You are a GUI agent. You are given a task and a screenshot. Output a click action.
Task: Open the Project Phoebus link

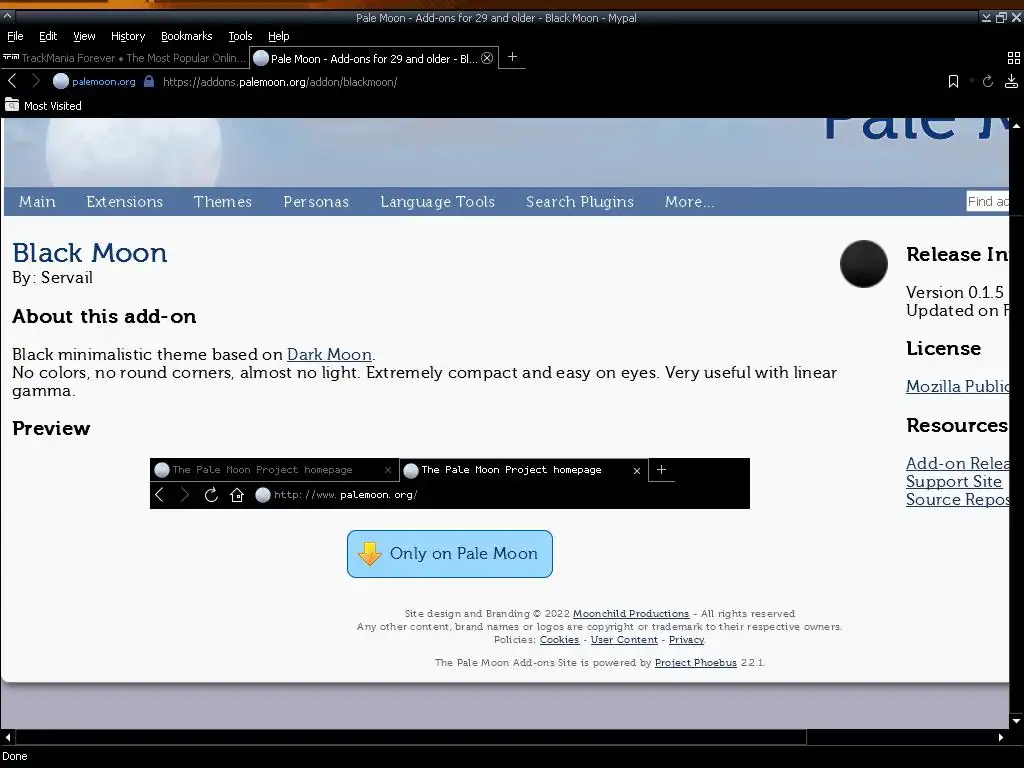point(696,663)
